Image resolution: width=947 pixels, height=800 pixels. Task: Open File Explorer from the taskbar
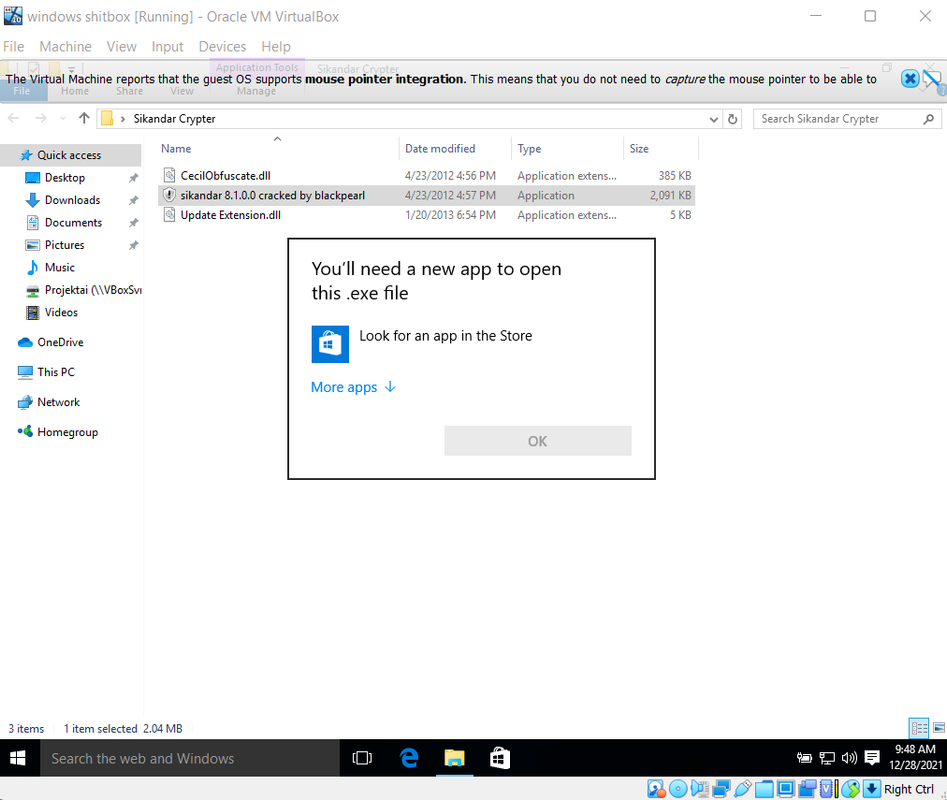tap(454, 758)
